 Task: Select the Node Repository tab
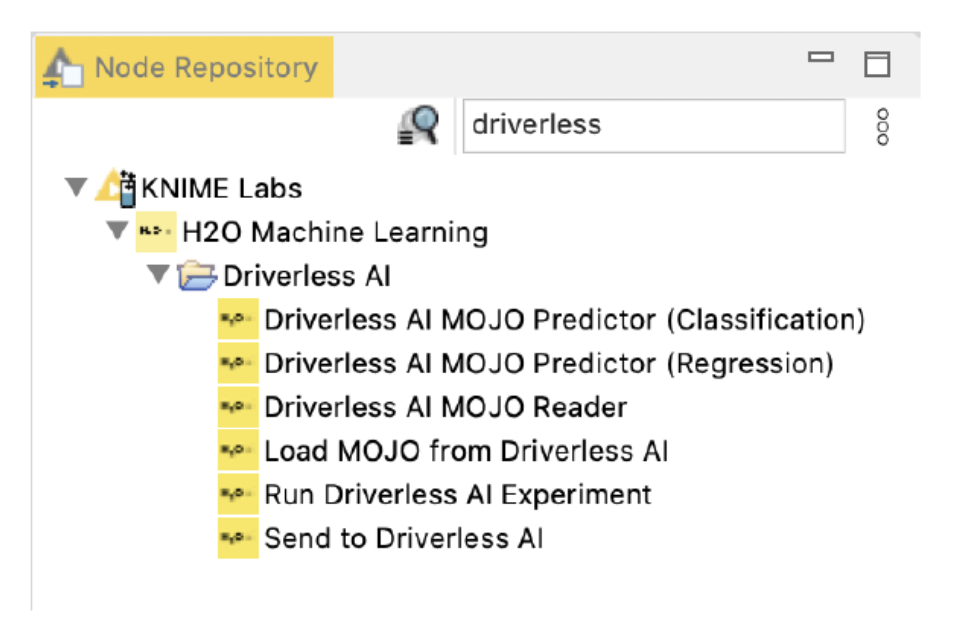coord(185,68)
